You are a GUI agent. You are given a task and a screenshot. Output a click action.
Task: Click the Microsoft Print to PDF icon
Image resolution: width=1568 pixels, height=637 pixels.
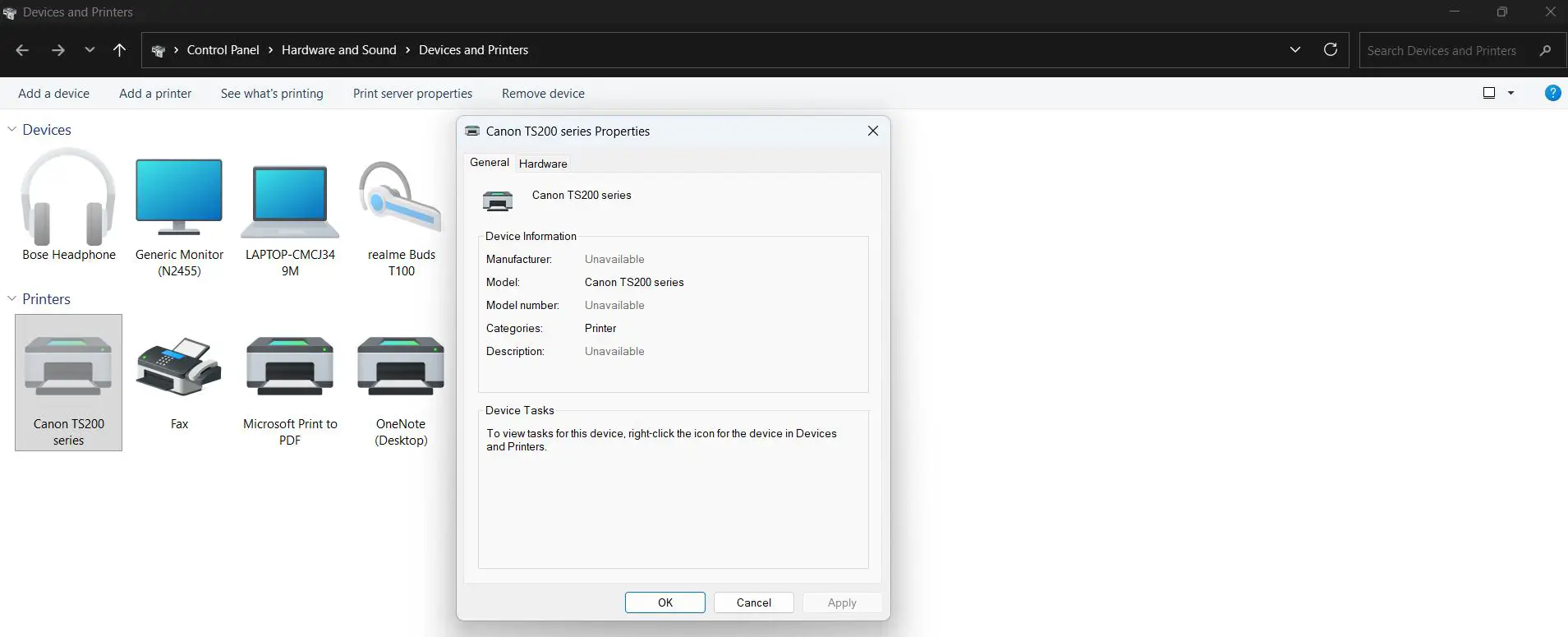click(x=290, y=367)
